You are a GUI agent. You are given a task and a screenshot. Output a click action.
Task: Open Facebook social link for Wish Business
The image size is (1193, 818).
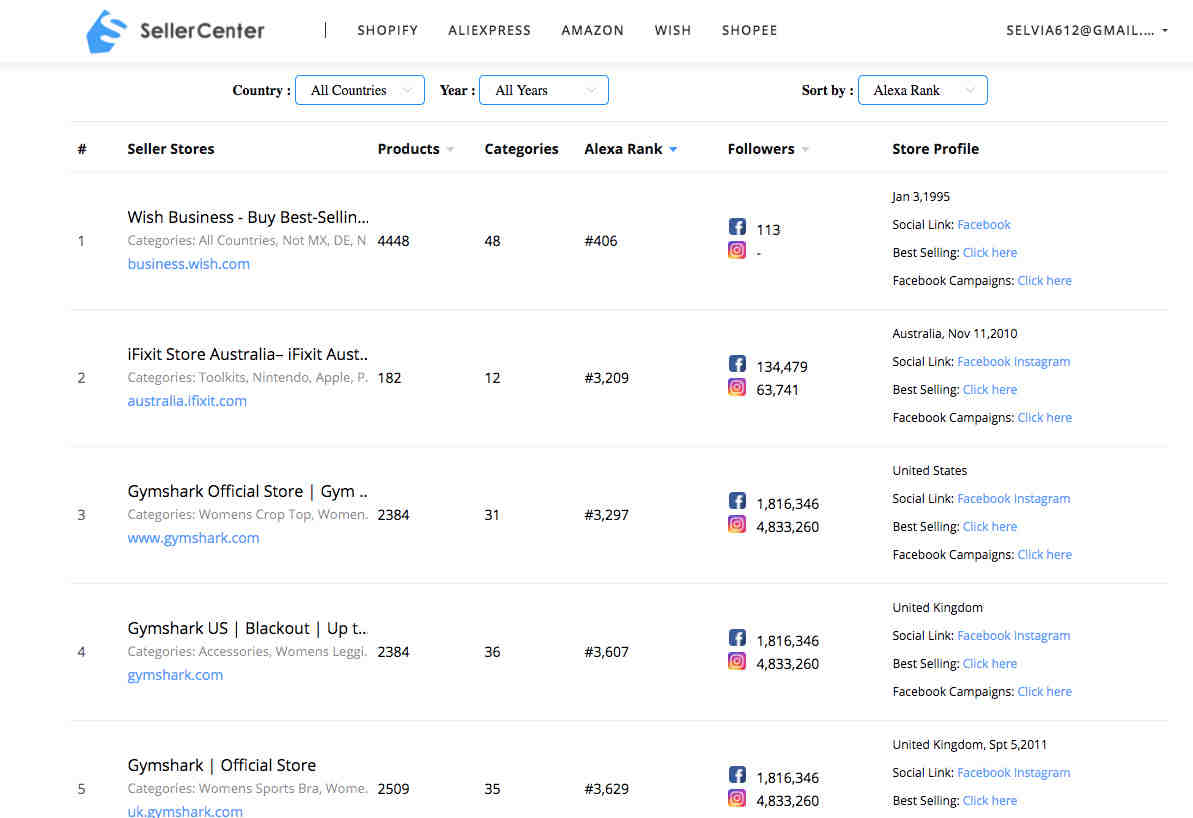tap(984, 224)
